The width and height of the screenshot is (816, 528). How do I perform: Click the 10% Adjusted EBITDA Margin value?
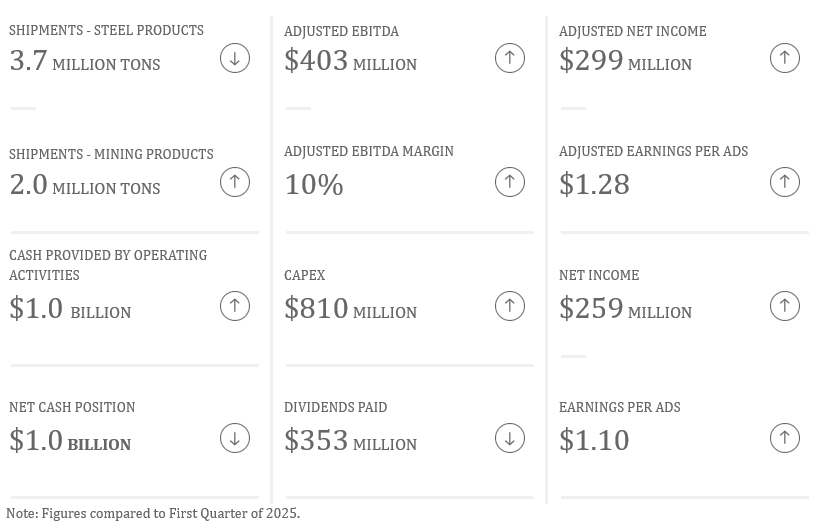coord(314,185)
